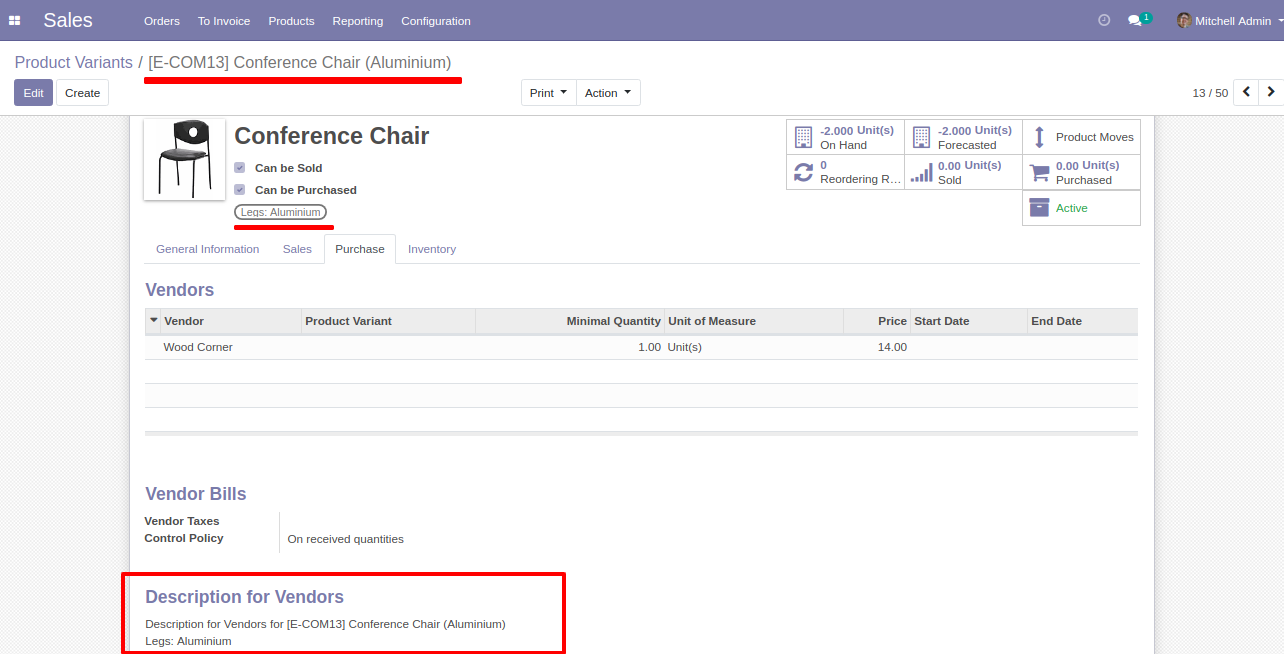Open the conversations chat icon

pos(1134,20)
